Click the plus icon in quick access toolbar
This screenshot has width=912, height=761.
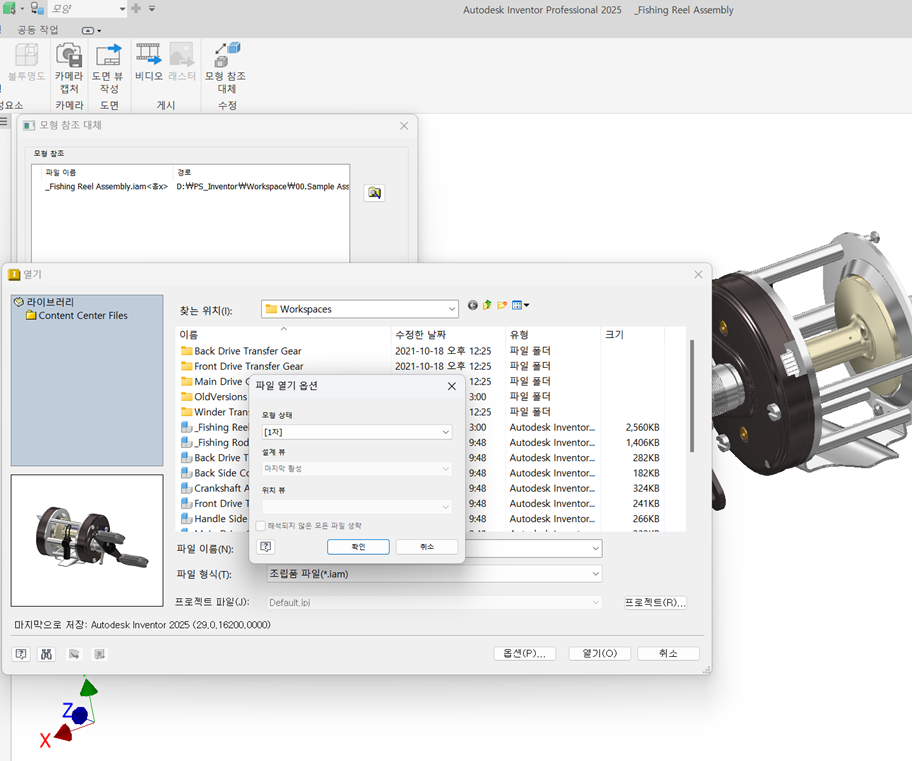(x=136, y=8)
